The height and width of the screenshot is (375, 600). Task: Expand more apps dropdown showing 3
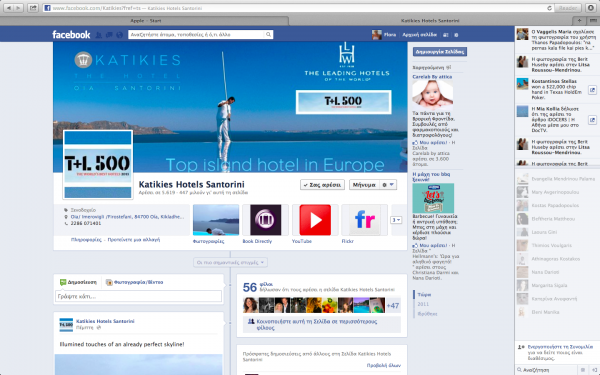click(x=396, y=220)
